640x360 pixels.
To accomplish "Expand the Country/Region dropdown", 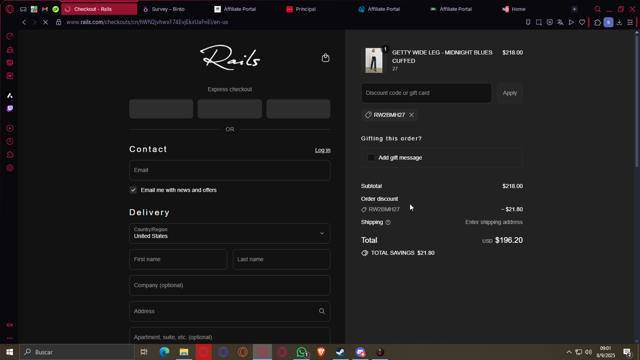I will [x=229, y=233].
